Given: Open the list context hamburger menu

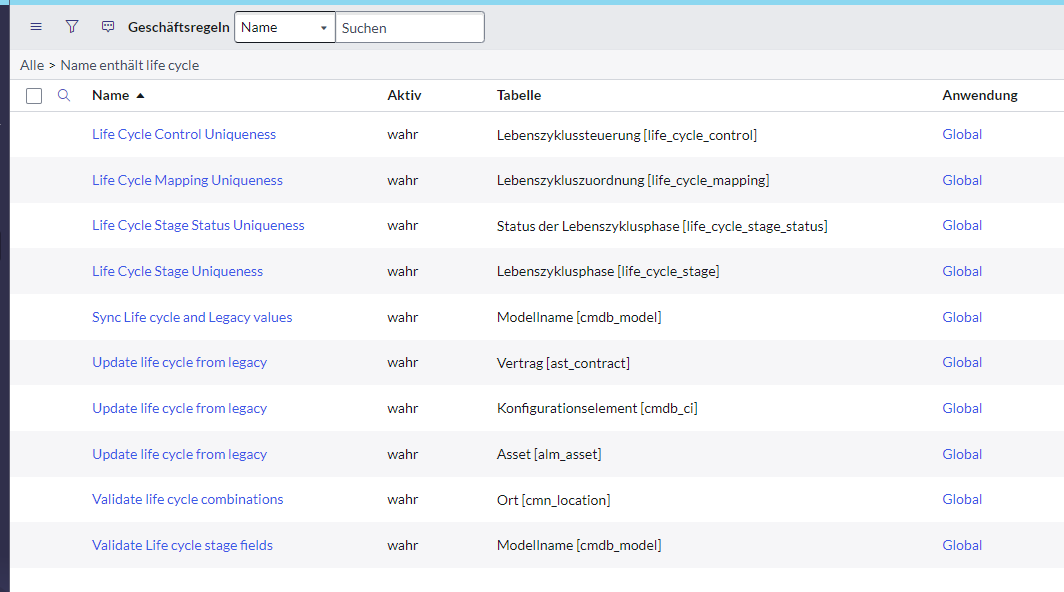Looking at the screenshot, I should (36, 27).
